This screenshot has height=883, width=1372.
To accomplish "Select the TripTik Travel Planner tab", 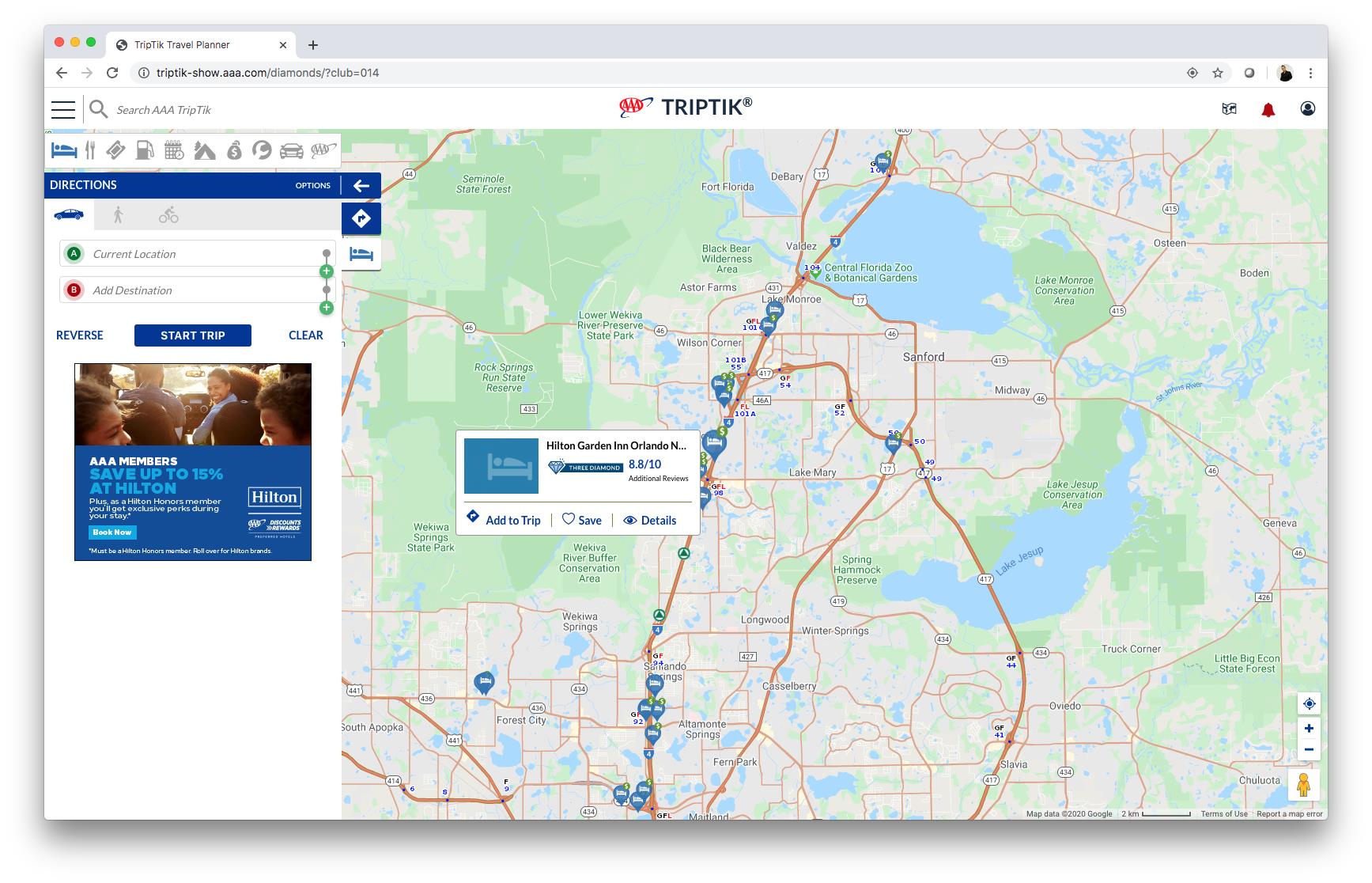I will point(201,45).
